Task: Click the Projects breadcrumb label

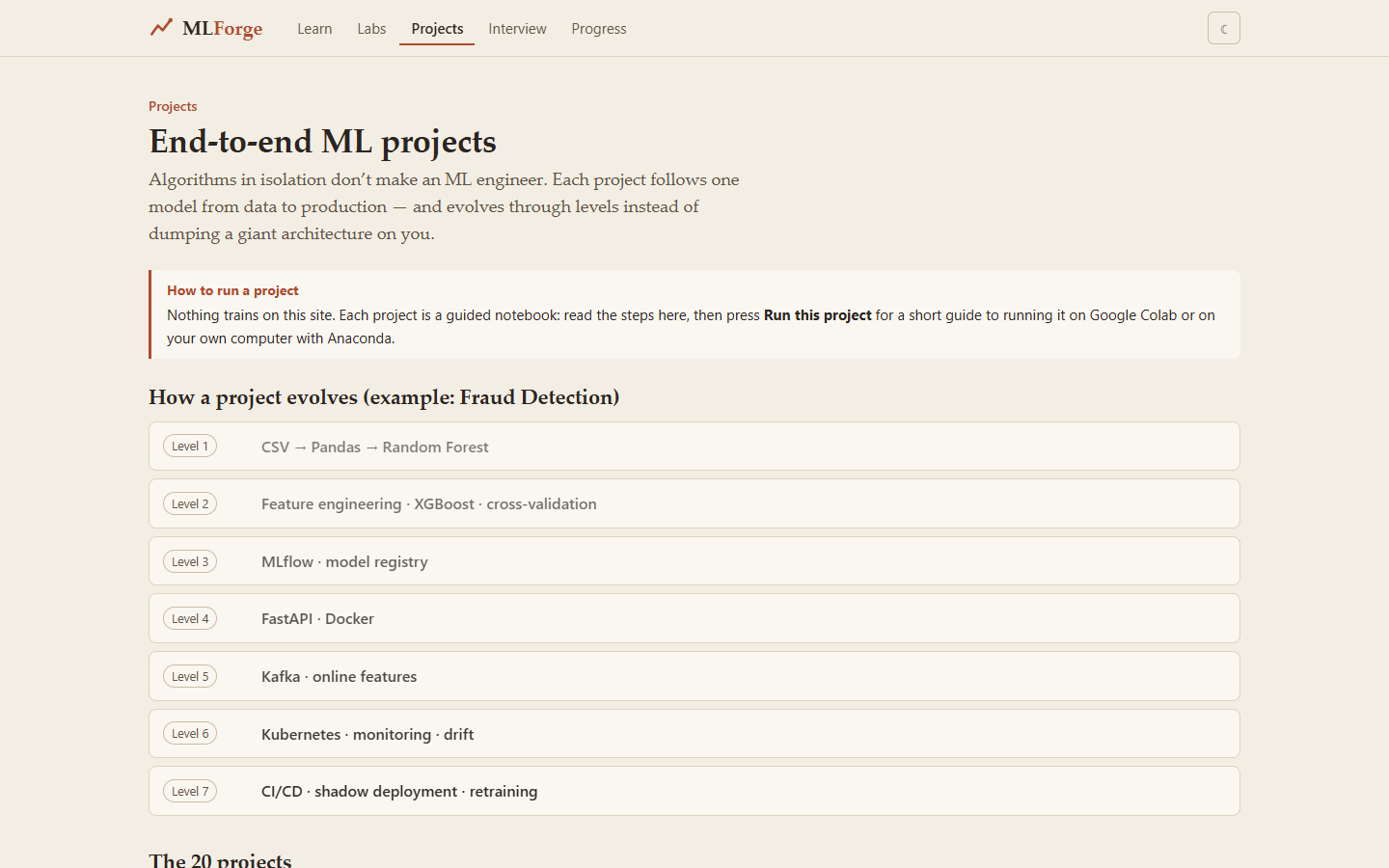Action: (x=173, y=106)
